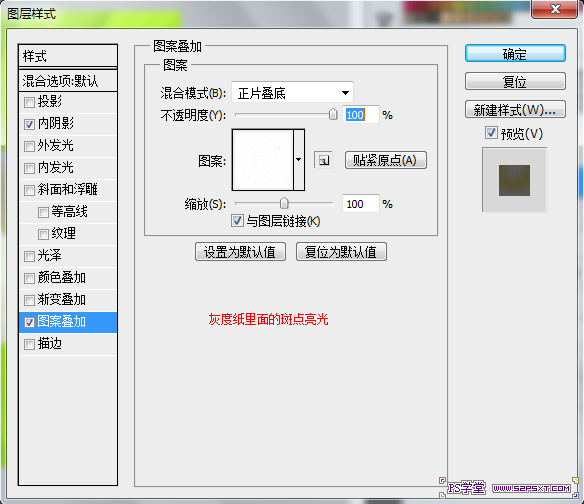Click the 缩放 slider handle

pos(284,203)
